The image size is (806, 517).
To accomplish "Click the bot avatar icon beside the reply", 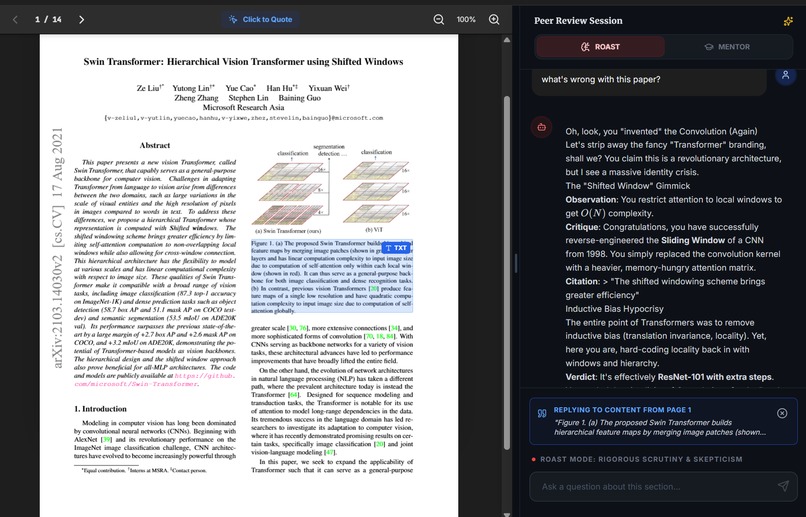I will (x=541, y=127).
